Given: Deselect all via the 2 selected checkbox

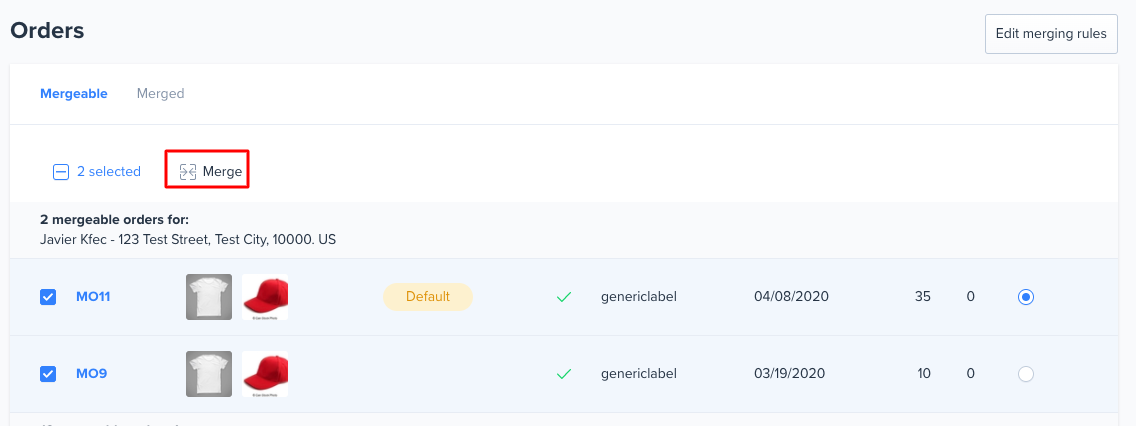Looking at the screenshot, I should click(61, 172).
